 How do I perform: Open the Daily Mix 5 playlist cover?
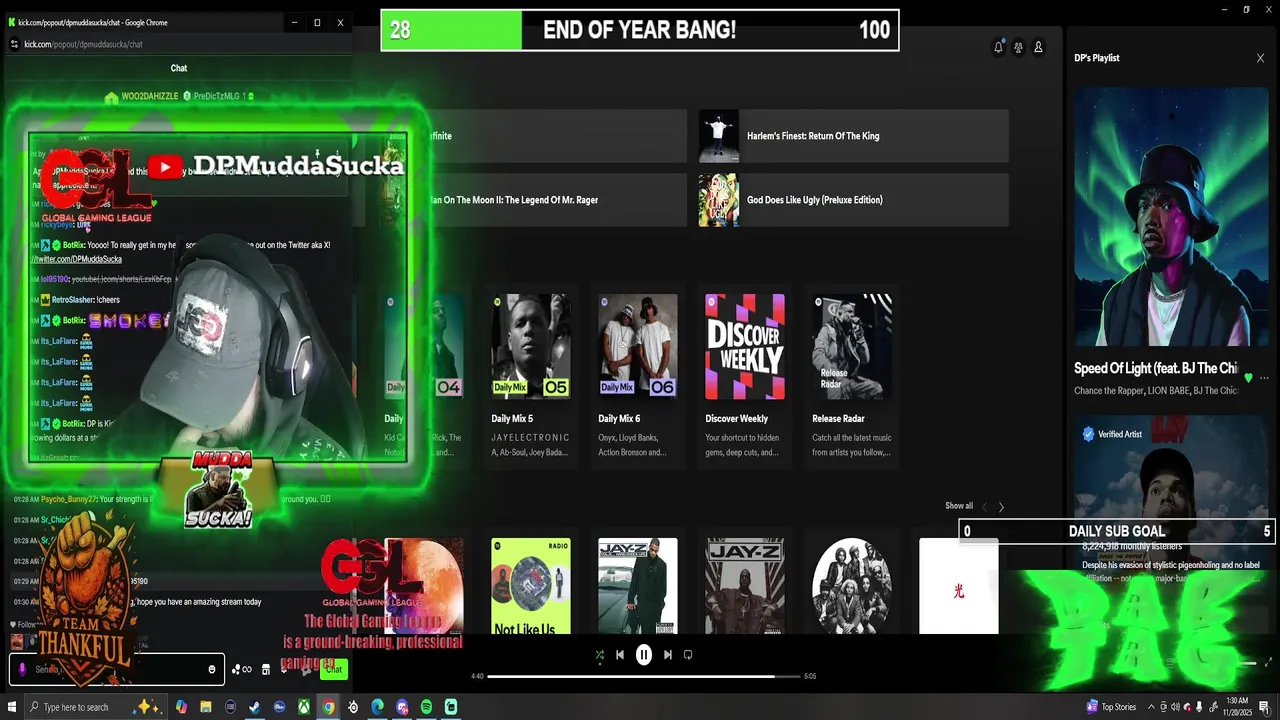(531, 346)
